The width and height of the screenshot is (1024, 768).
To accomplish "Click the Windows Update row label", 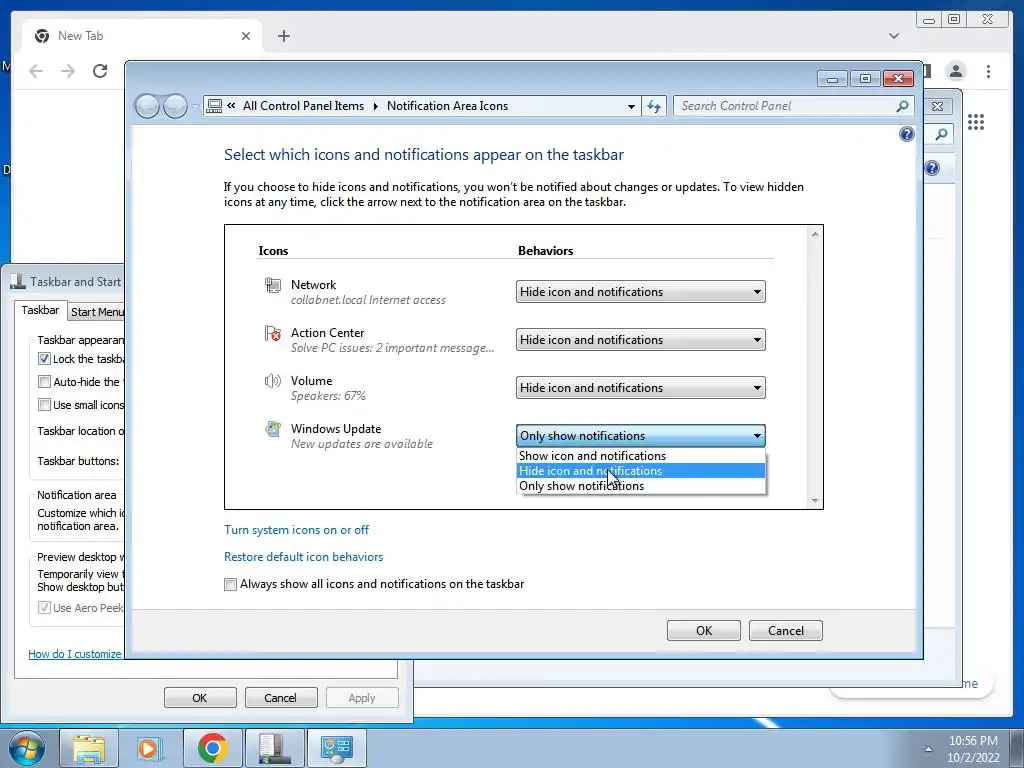I will point(336,429).
